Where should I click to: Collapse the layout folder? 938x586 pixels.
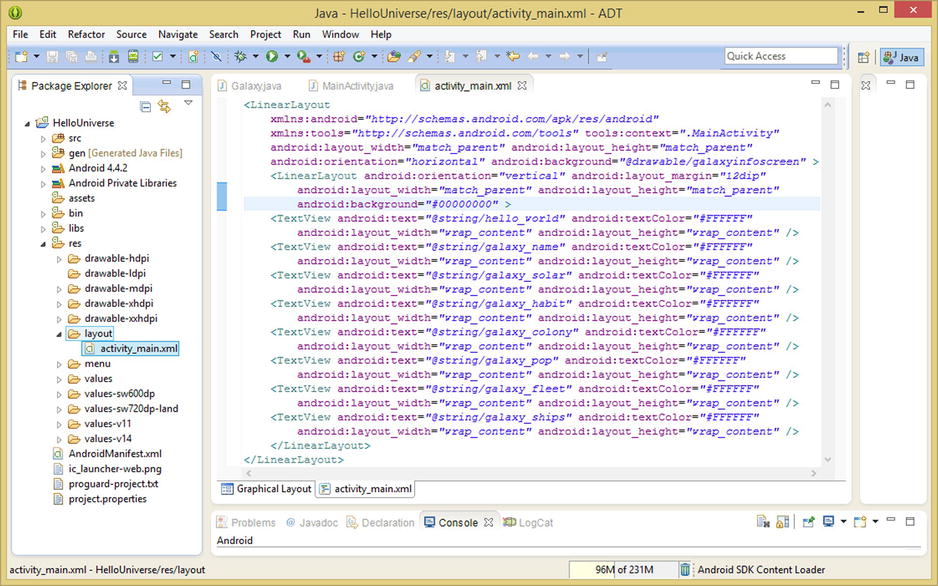point(59,333)
